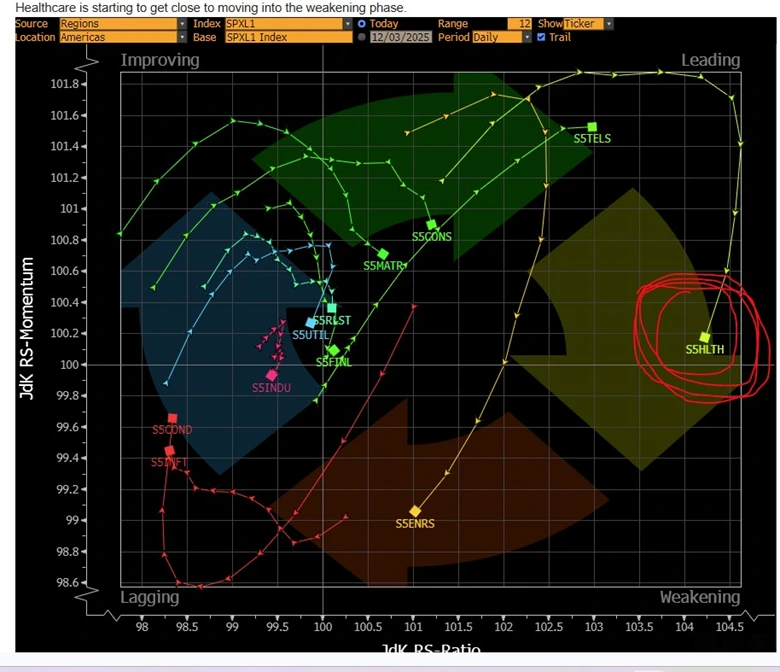Click the S5FINL green marker square
Screen dimensions: 780x672
[334, 351]
